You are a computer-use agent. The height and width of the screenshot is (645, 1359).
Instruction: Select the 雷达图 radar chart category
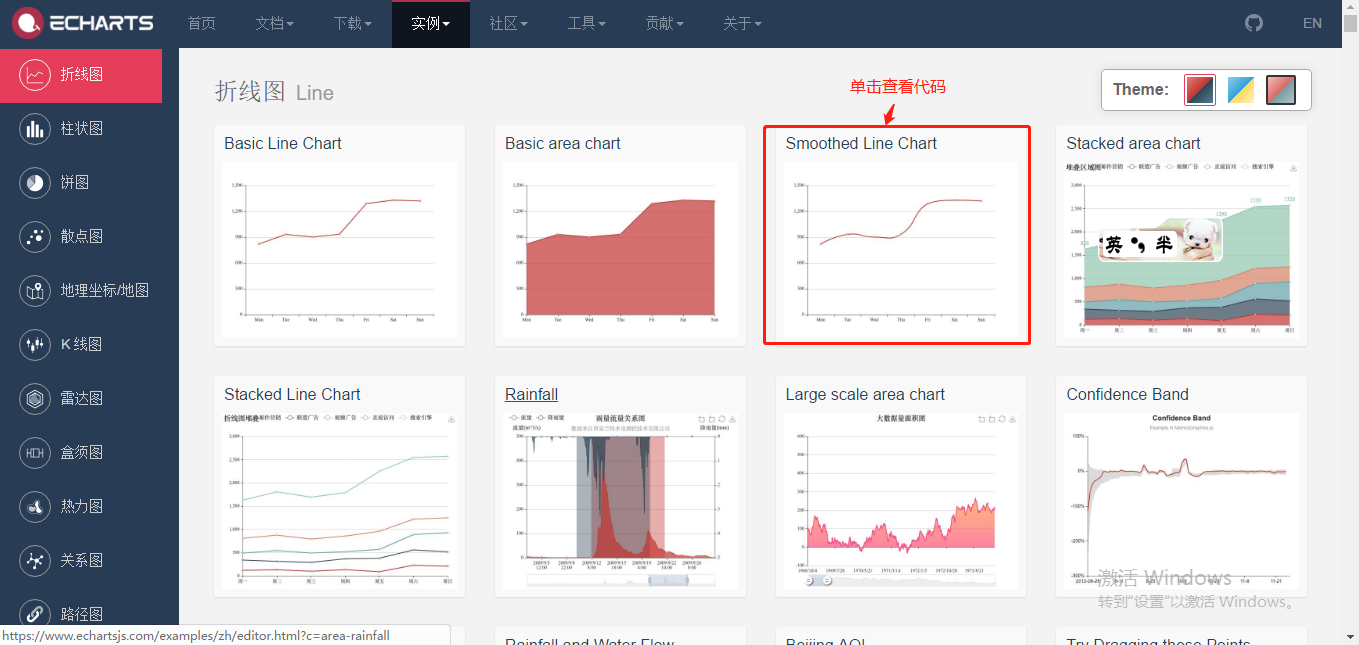(x=81, y=398)
